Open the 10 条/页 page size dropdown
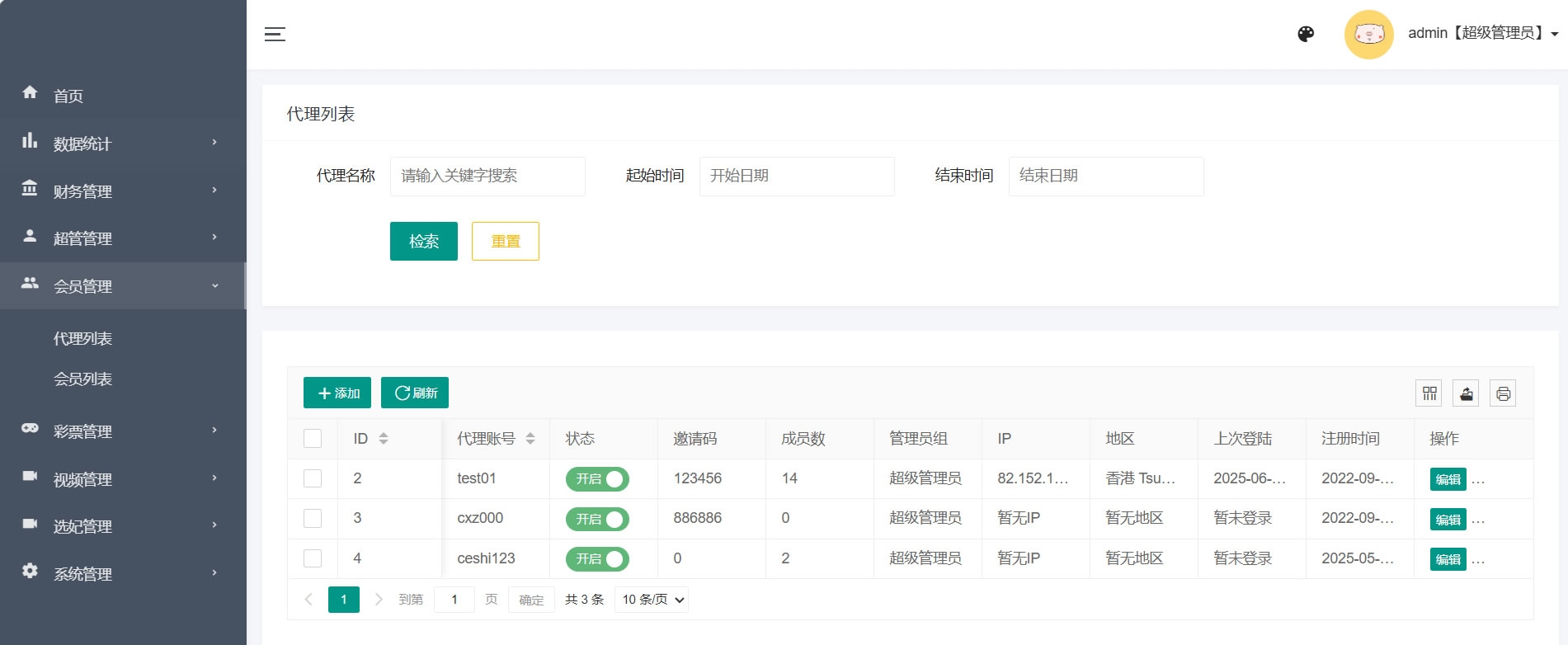Image resolution: width=1568 pixels, height=645 pixels. (x=652, y=600)
